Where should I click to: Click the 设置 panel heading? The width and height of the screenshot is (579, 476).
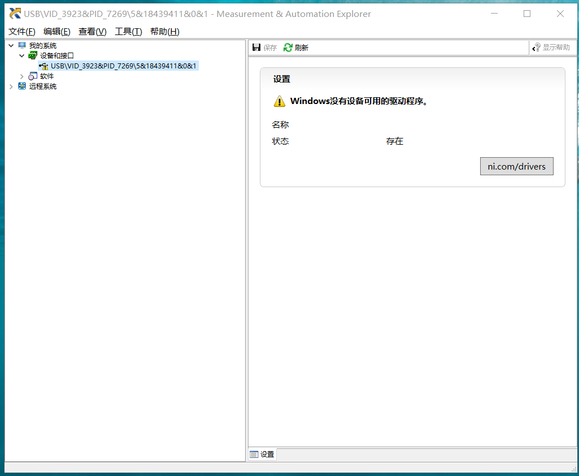point(282,79)
